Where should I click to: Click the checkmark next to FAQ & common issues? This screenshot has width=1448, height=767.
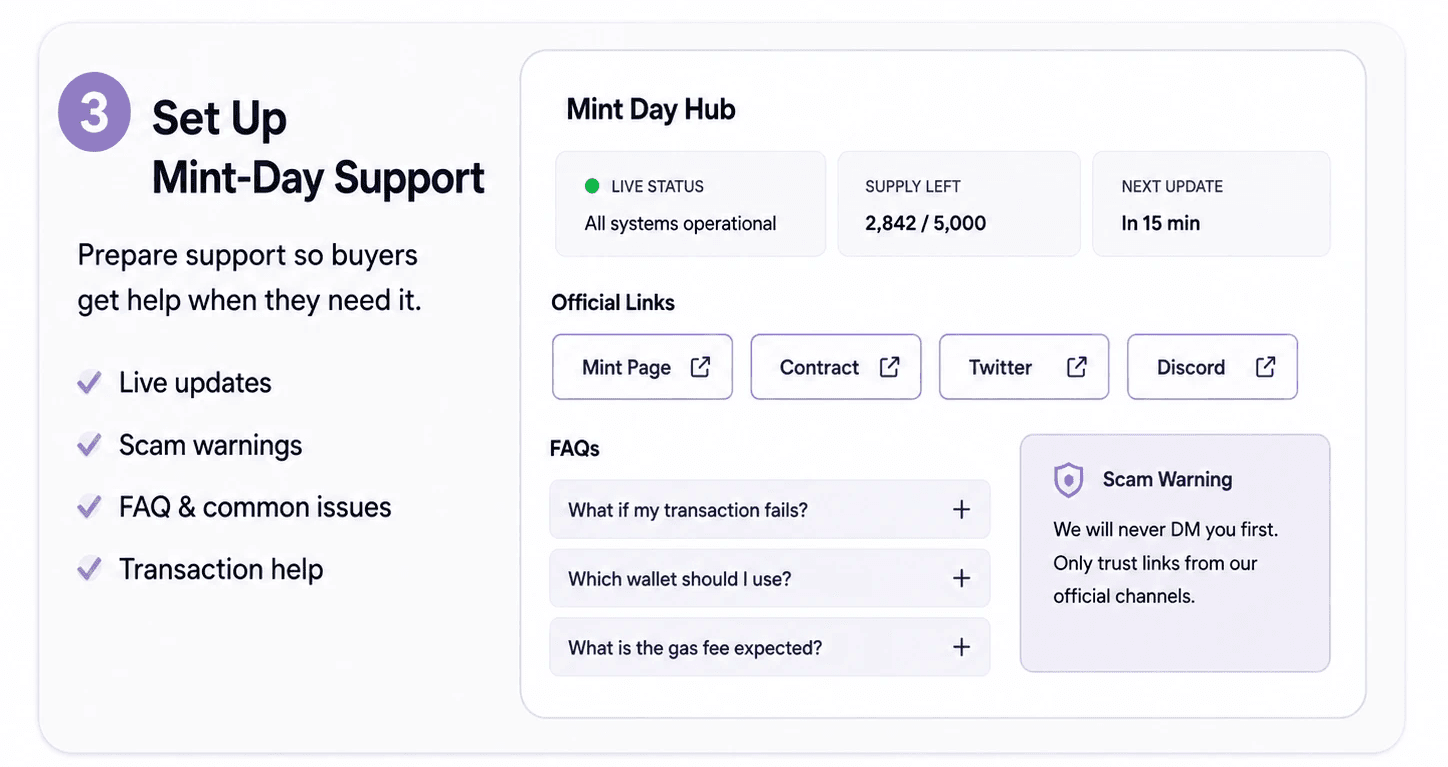click(x=90, y=507)
